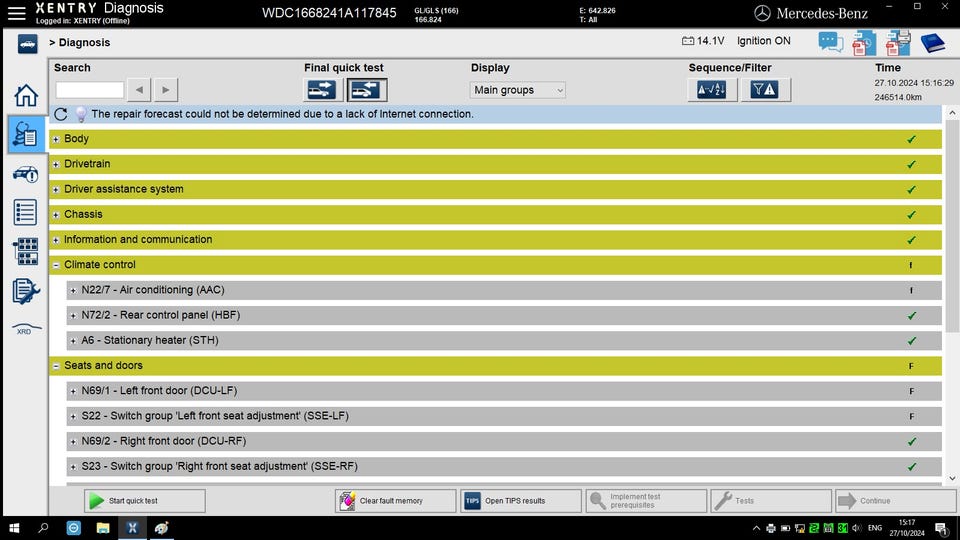Open the blue help book icon

point(932,43)
